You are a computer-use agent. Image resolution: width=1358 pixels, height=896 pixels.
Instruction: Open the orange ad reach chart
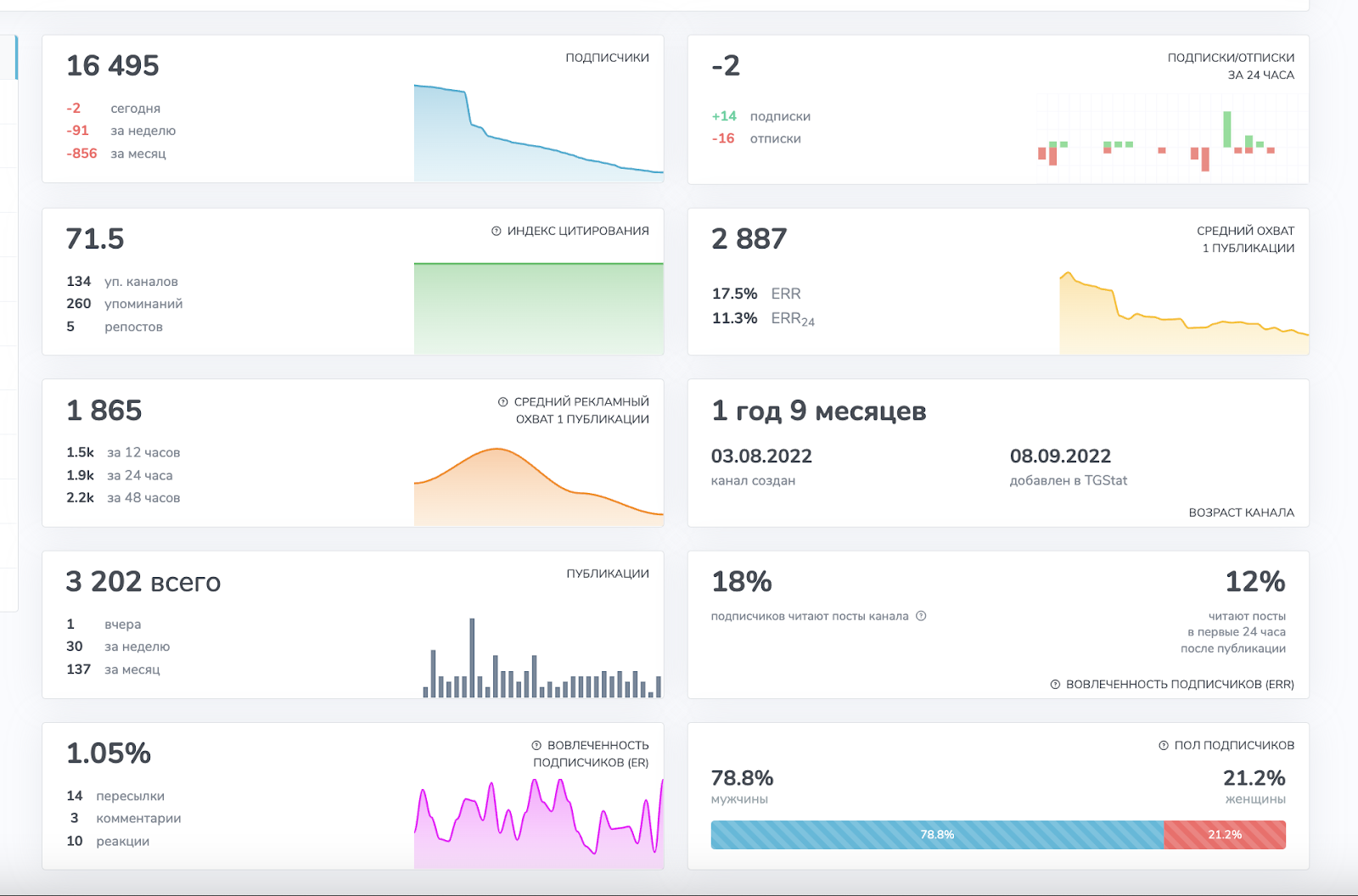pyautogui.click(x=539, y=486)
